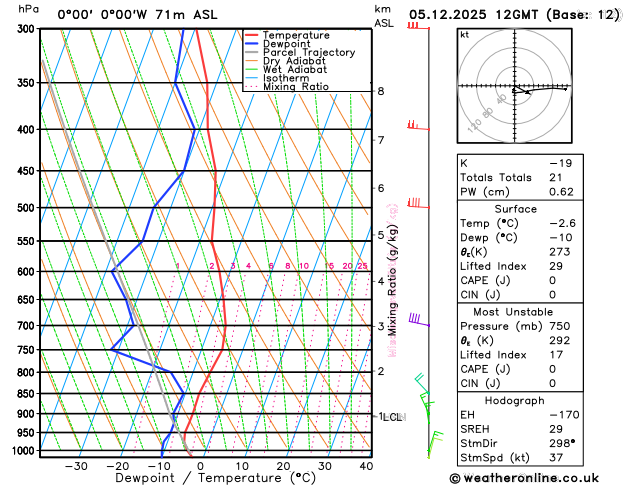Click the LCL level marker

tap(392, 417)
